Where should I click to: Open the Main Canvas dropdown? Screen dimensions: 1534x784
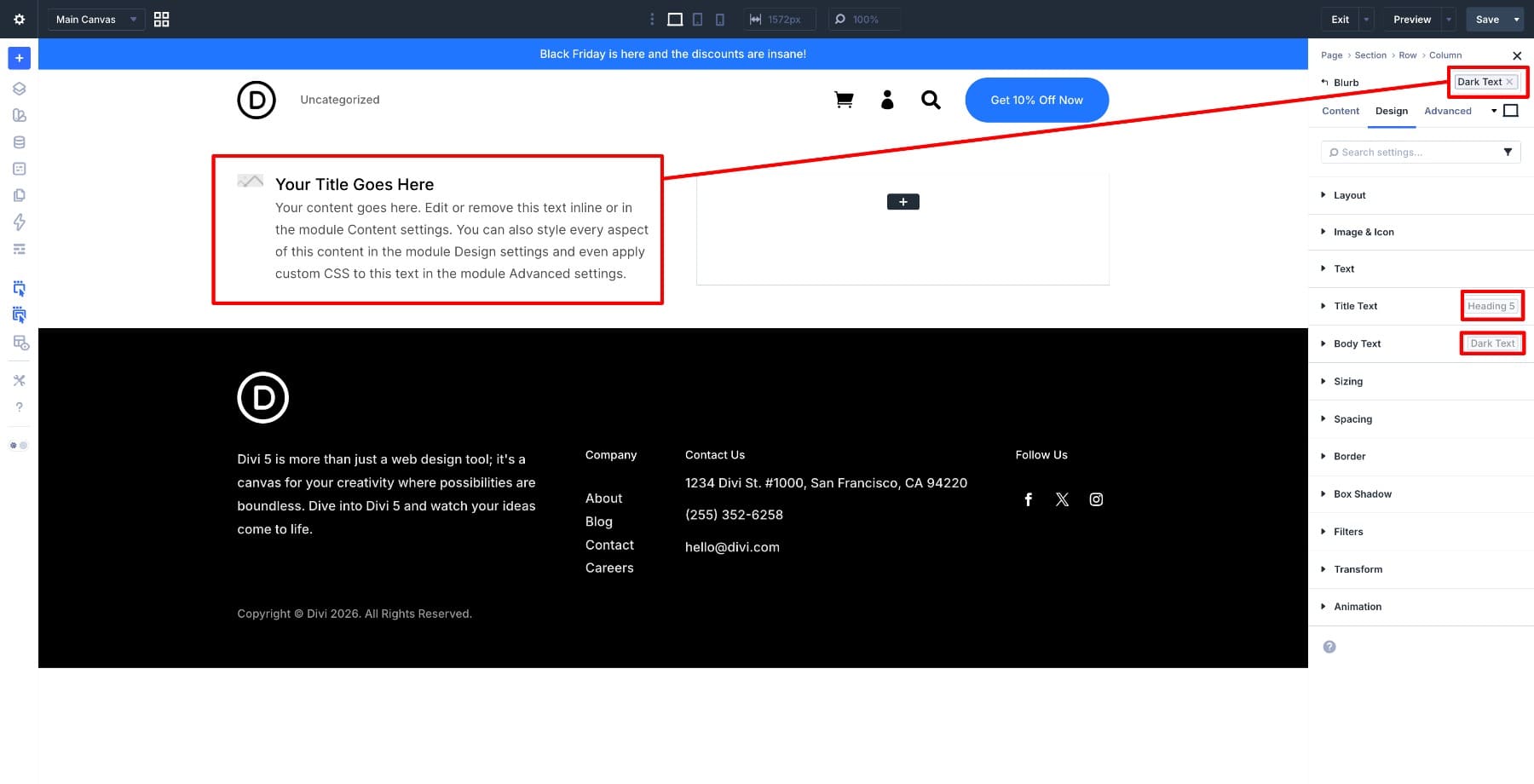pos(96,19)
